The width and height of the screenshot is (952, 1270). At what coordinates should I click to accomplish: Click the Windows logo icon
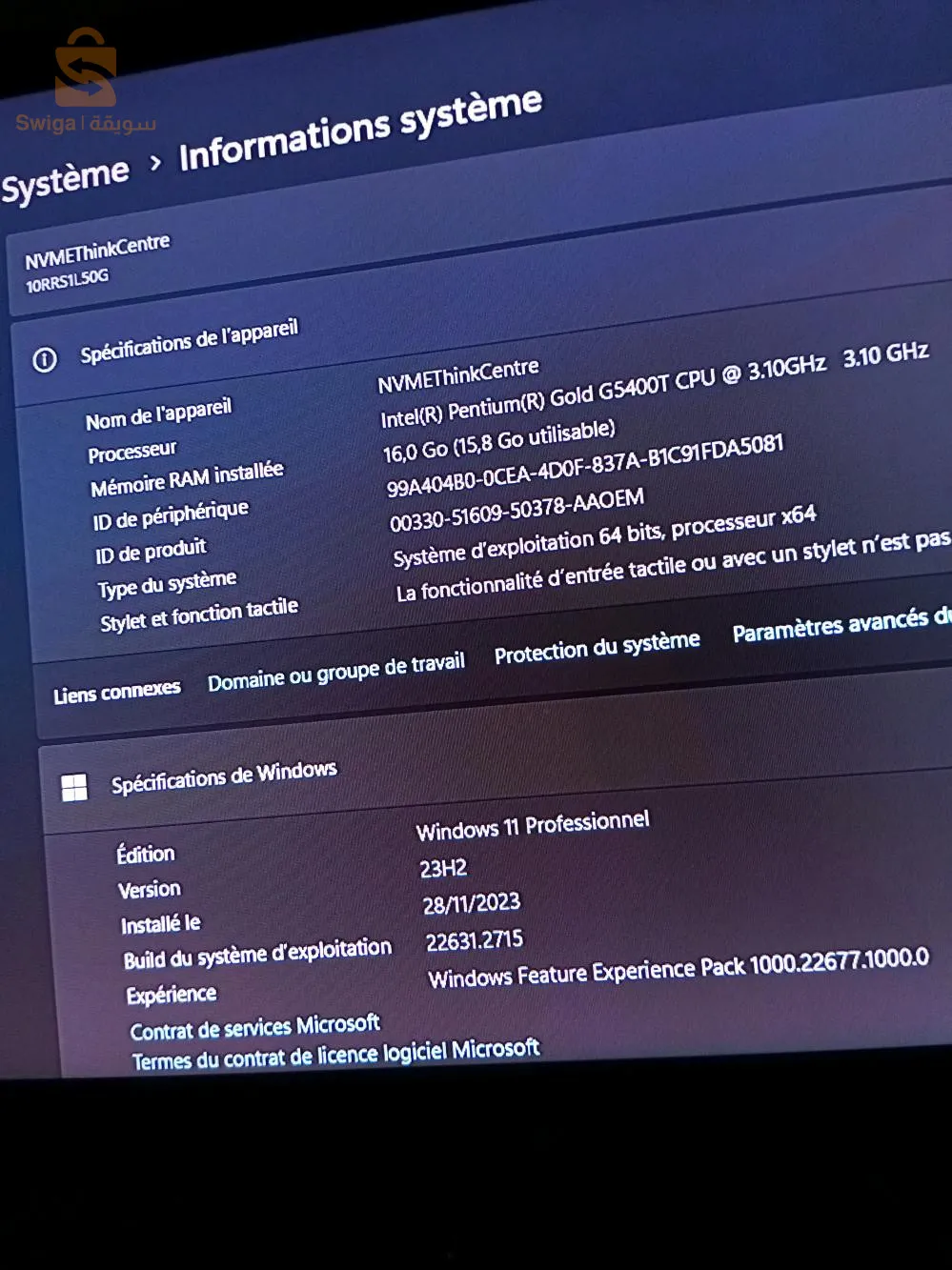74,787
